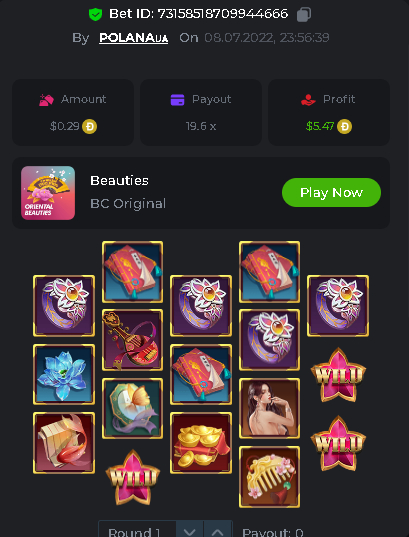Click the green verified shield icon
The image size is (409, 537).
point(95,14)
